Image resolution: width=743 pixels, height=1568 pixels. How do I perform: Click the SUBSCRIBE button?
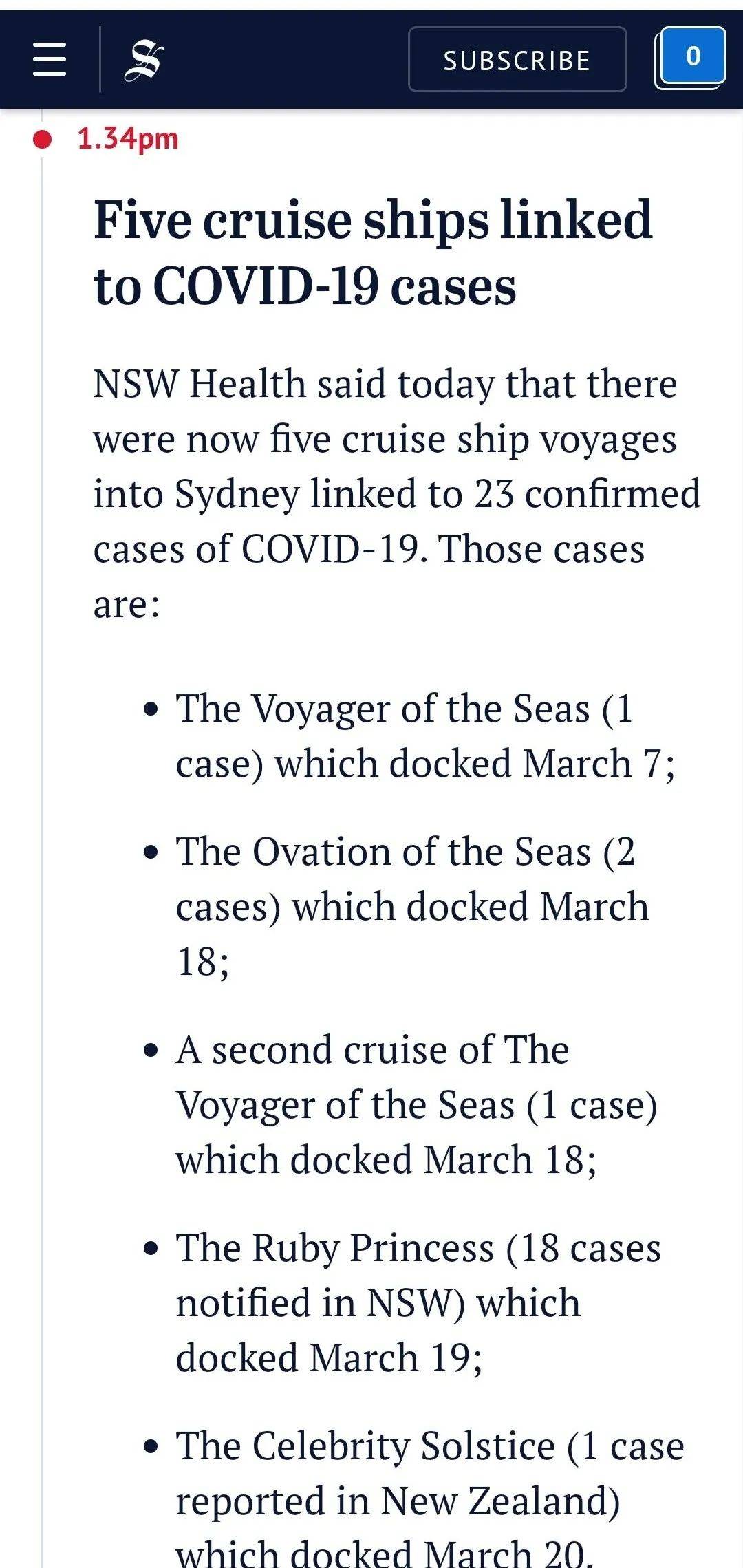(x=517, y=60)
